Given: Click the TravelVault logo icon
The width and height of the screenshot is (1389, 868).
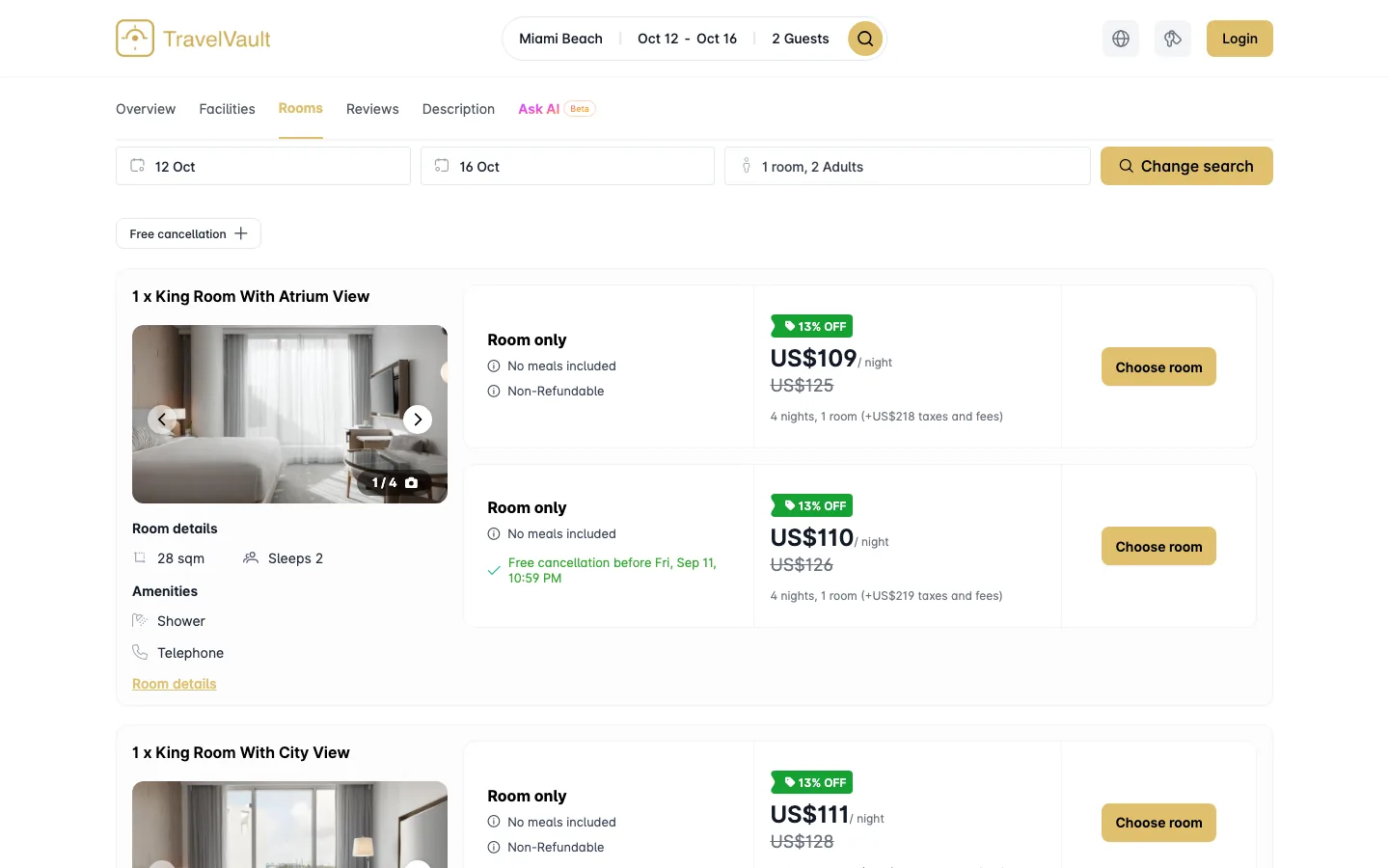Looking at the screenshot, I should point(135,39).
